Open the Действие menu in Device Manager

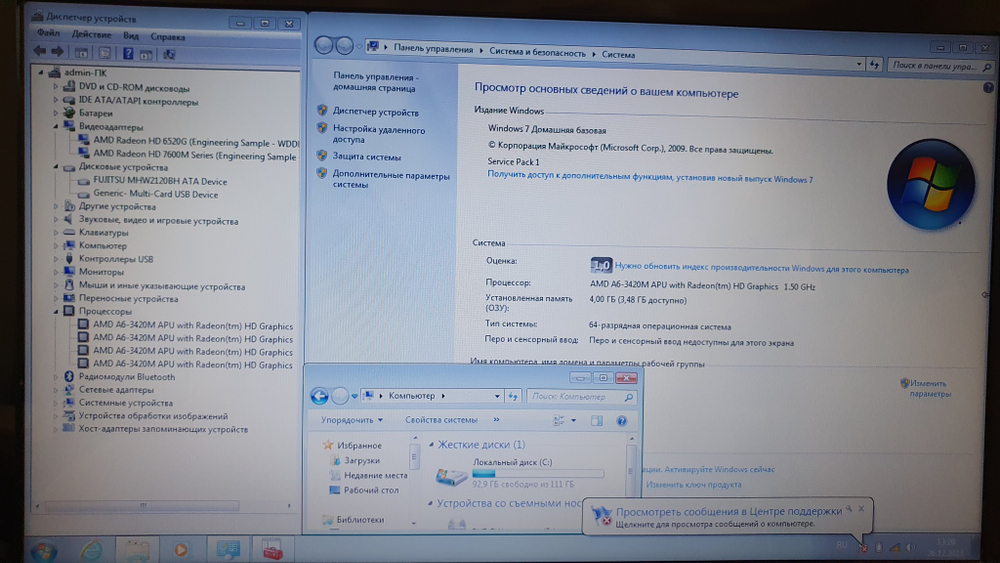[x=91, y=34]
